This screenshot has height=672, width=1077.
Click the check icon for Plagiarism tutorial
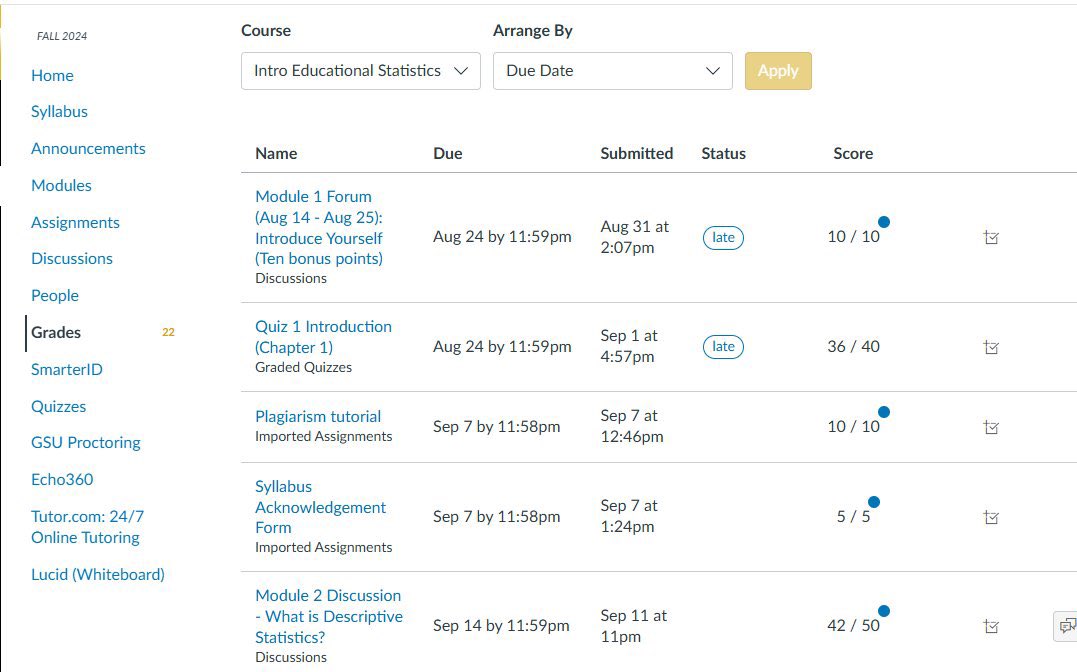coord(991,427)
